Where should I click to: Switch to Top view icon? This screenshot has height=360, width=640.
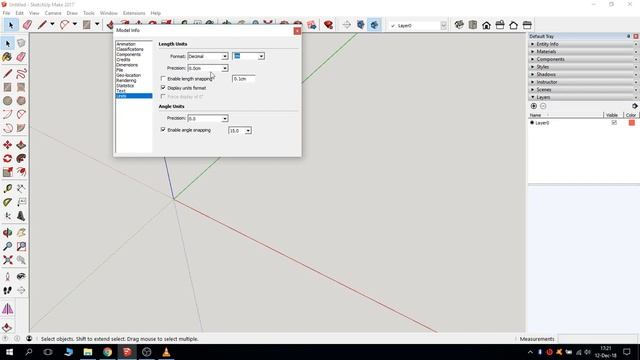473,25
